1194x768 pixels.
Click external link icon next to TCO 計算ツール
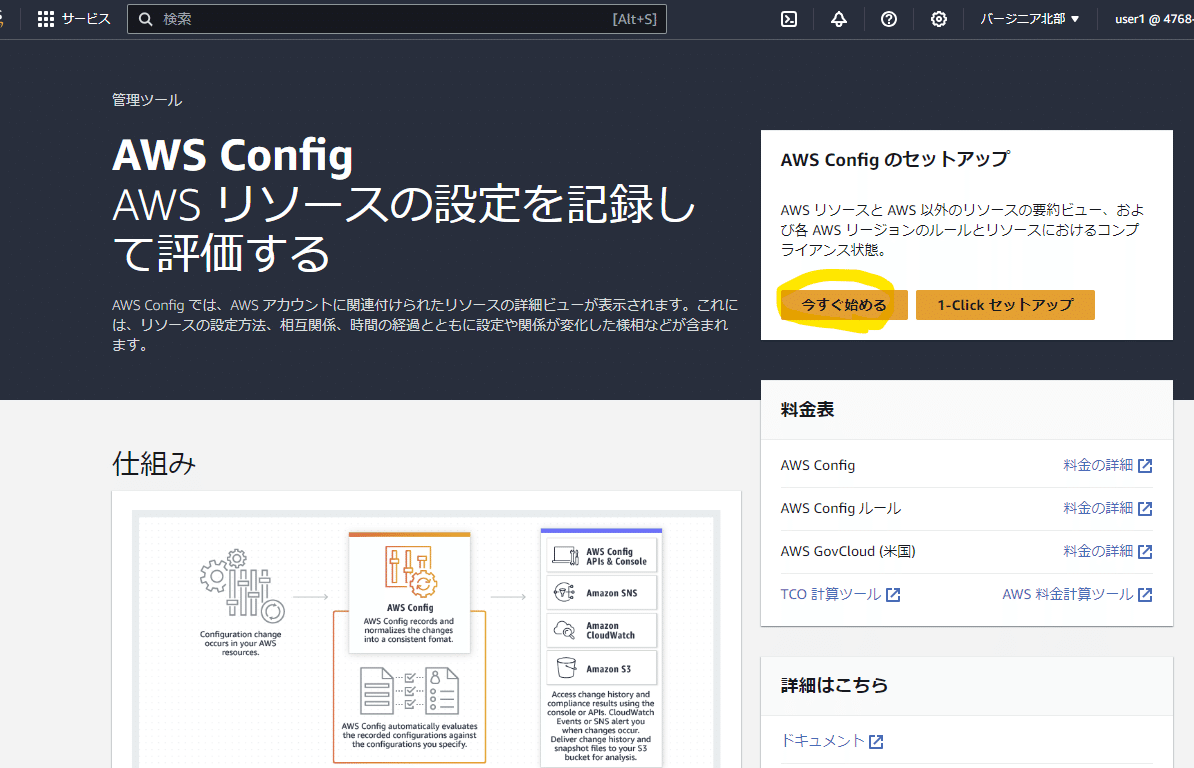[x=893, y=594]
